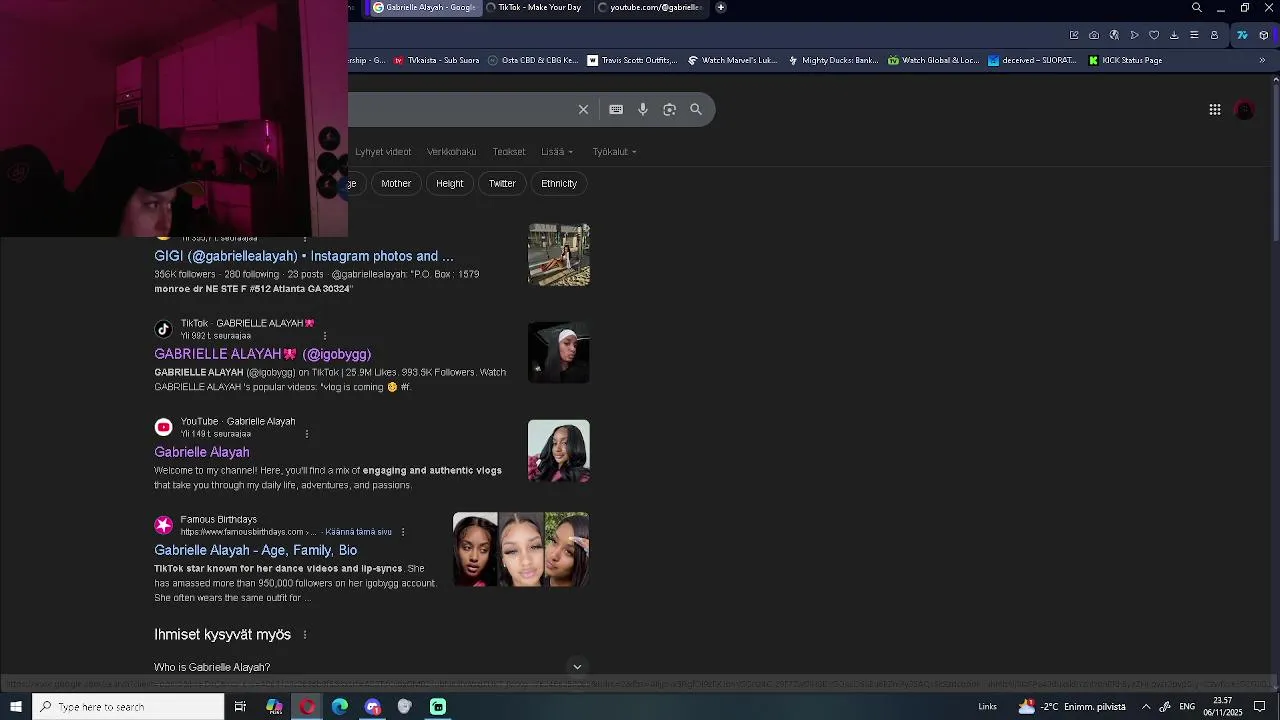Open the on-screen keyboard input tool

click(x=616, y=110)
